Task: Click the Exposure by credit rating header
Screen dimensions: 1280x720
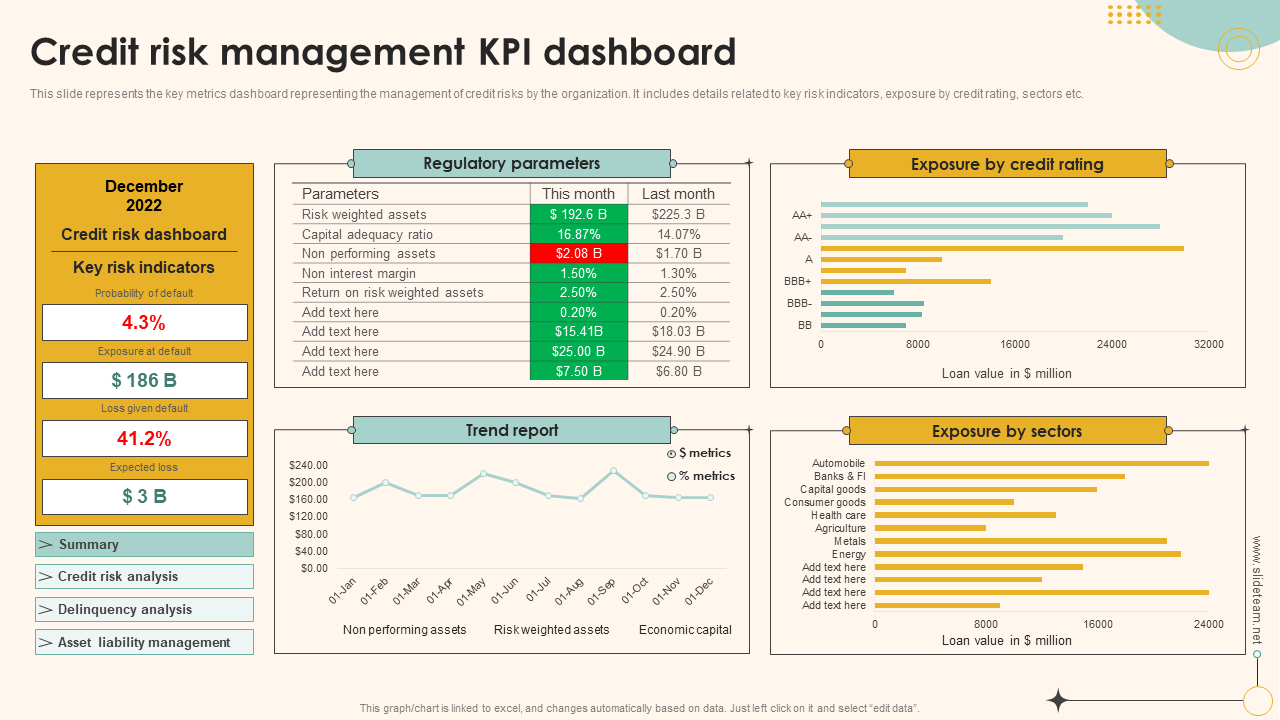Action: [x=1007, y=164]
